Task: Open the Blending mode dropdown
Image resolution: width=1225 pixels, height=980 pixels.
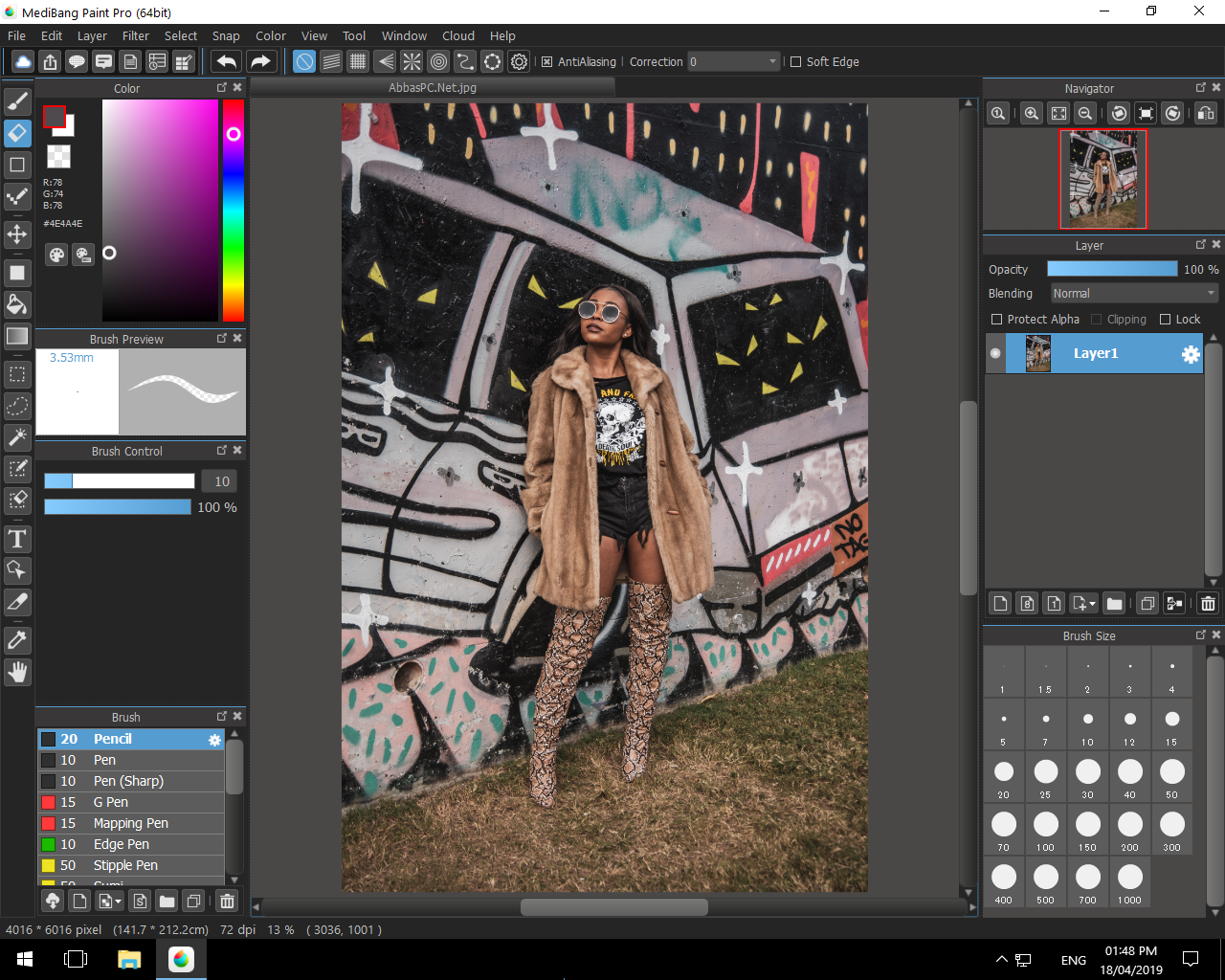Action: 1134,294
